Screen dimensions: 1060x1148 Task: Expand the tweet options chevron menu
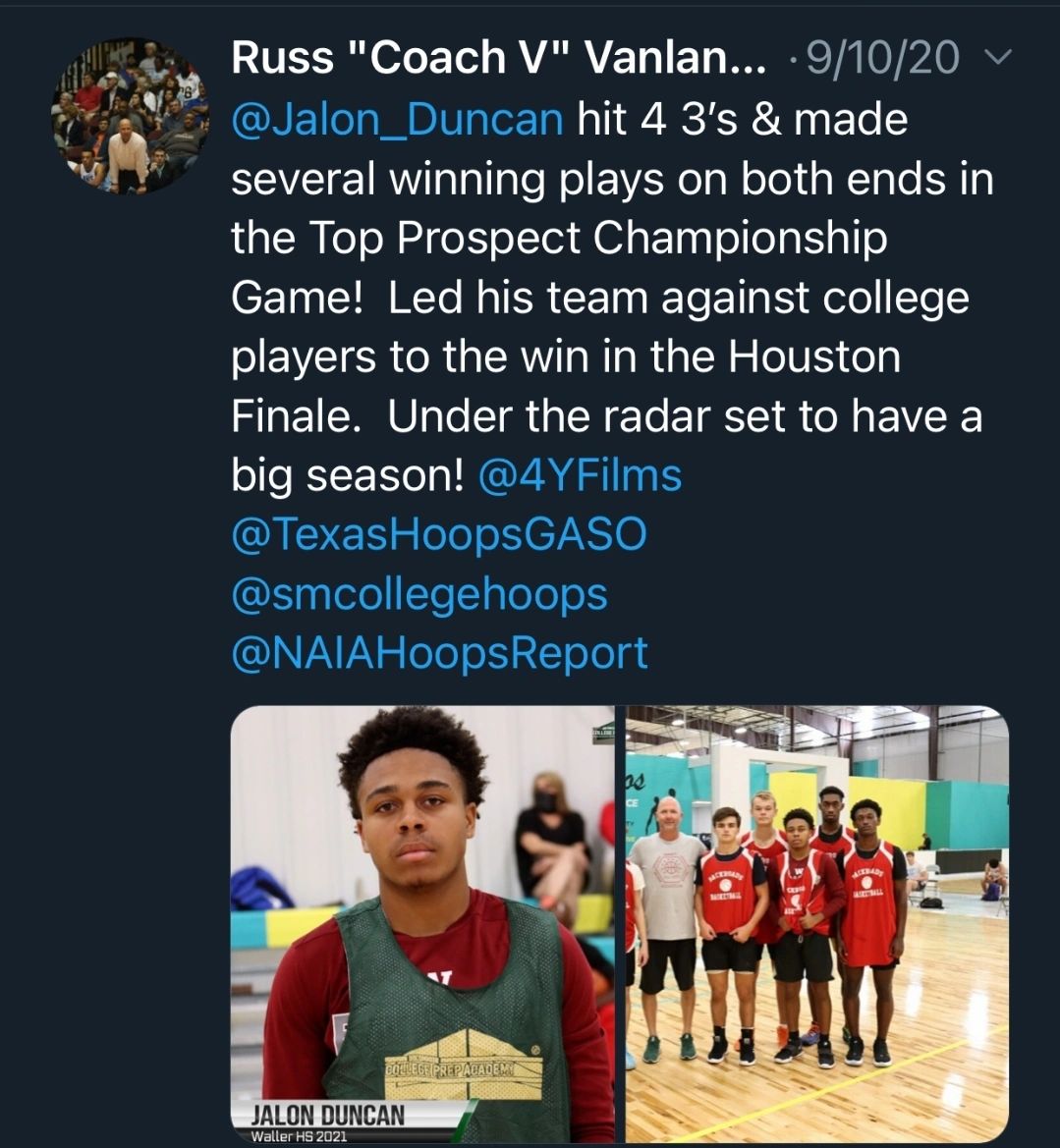tap(997, 59)
